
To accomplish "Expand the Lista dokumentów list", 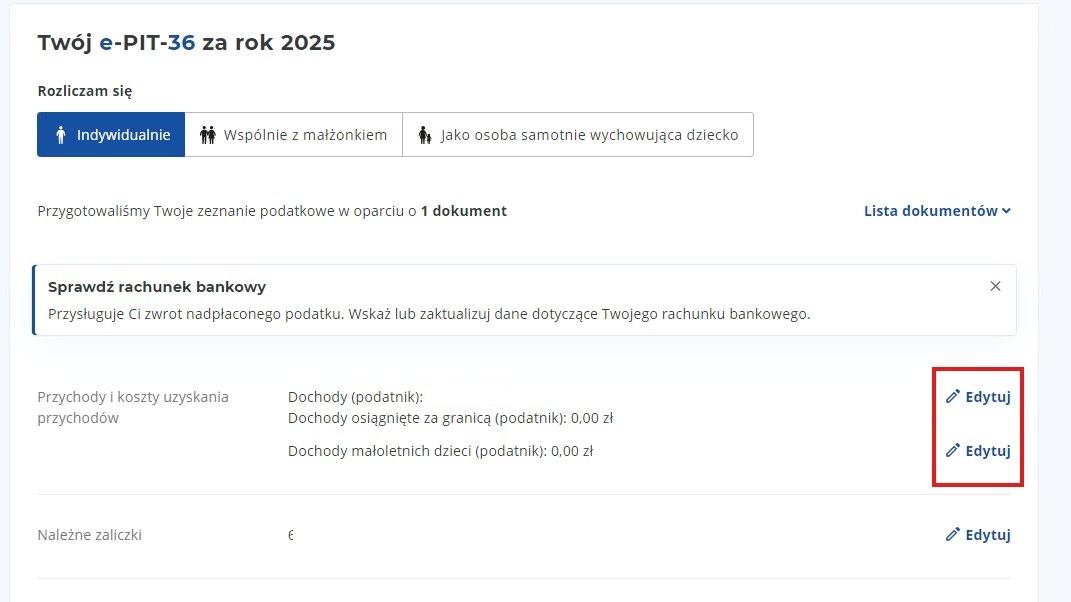I will [x=931, y=211].
